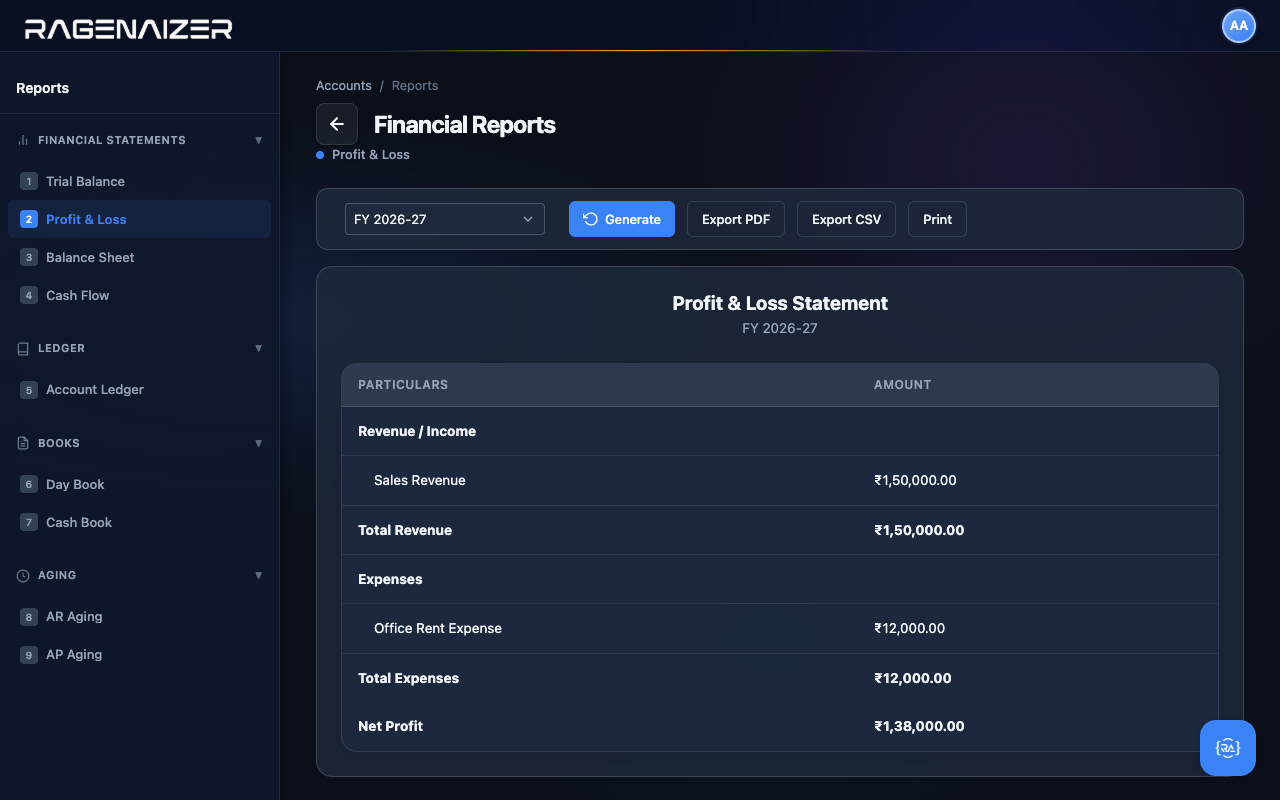Click the Revenue / Income section heading
This screenshot has width=1280, height=800.
[x=417, y=431]
